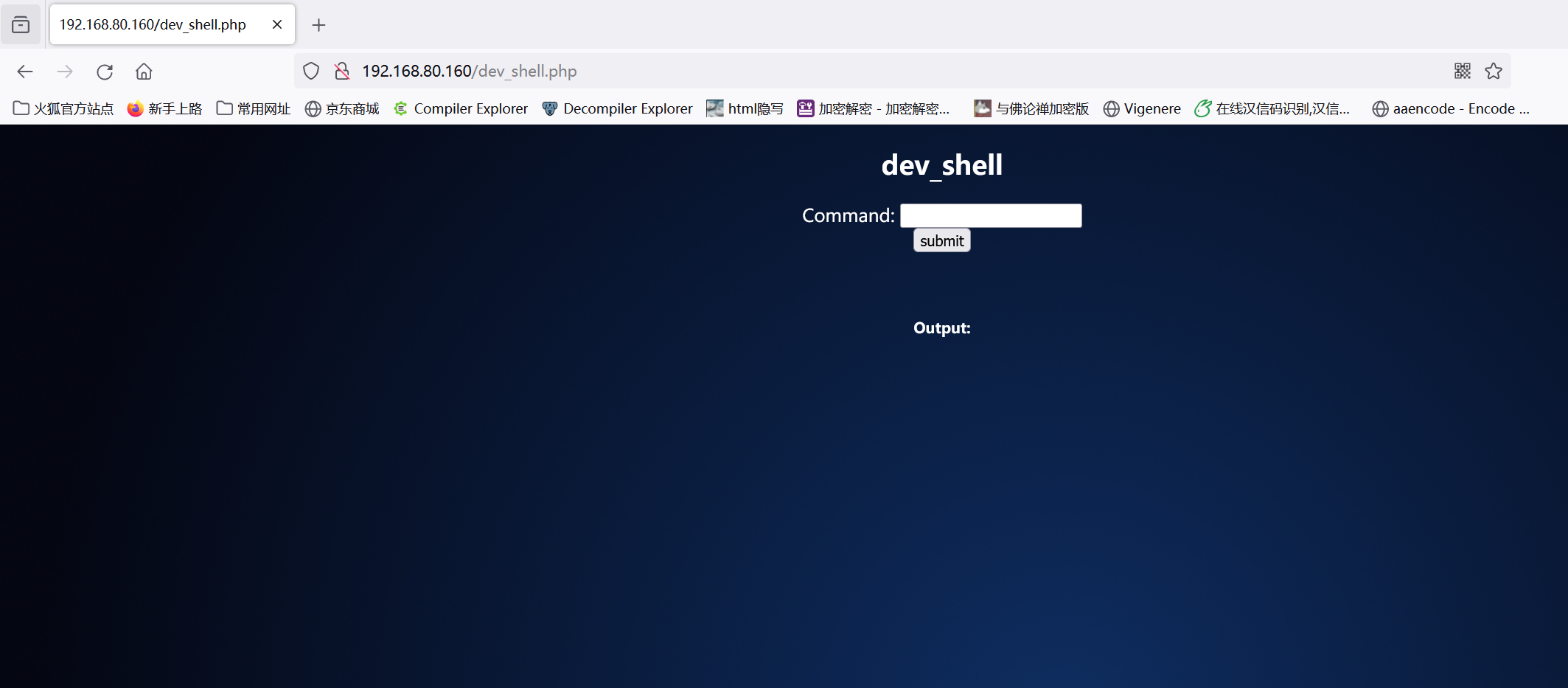Open 京东商城 bookmark
This screenshot has height=688, width=1568.
point(342,109)
